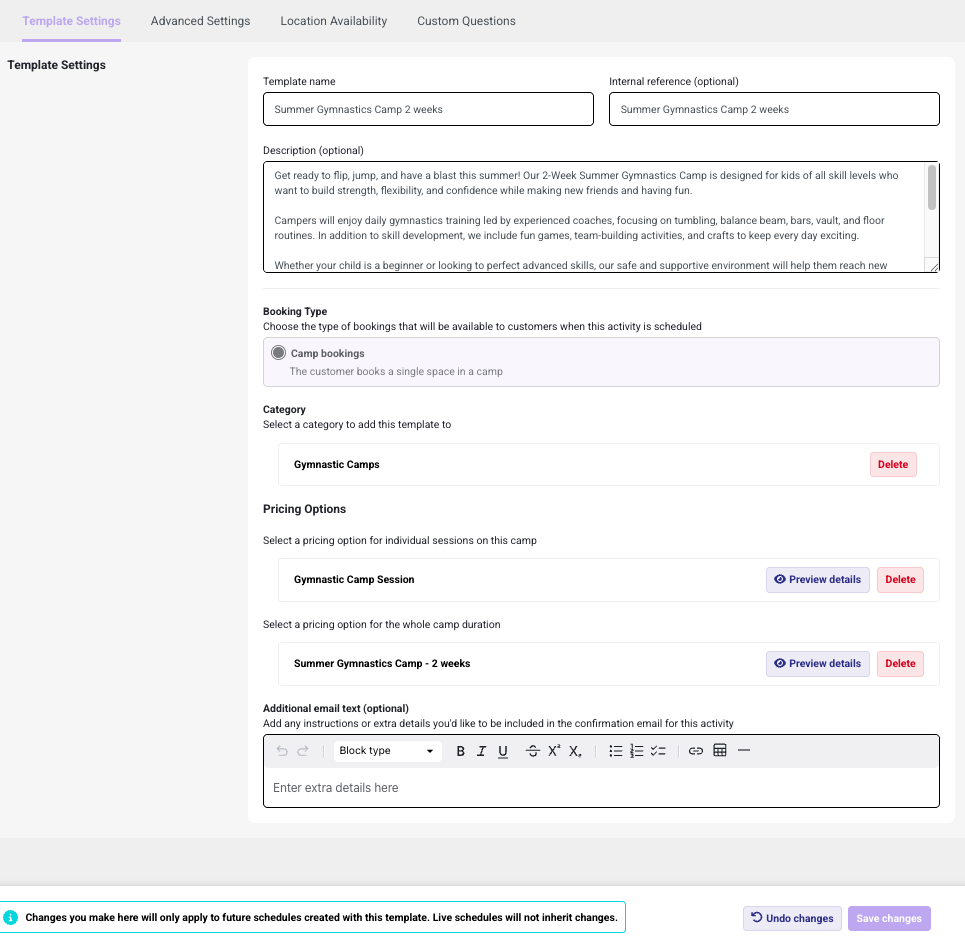
Task: Open the Block type dropdown
Action: point(387,751)
